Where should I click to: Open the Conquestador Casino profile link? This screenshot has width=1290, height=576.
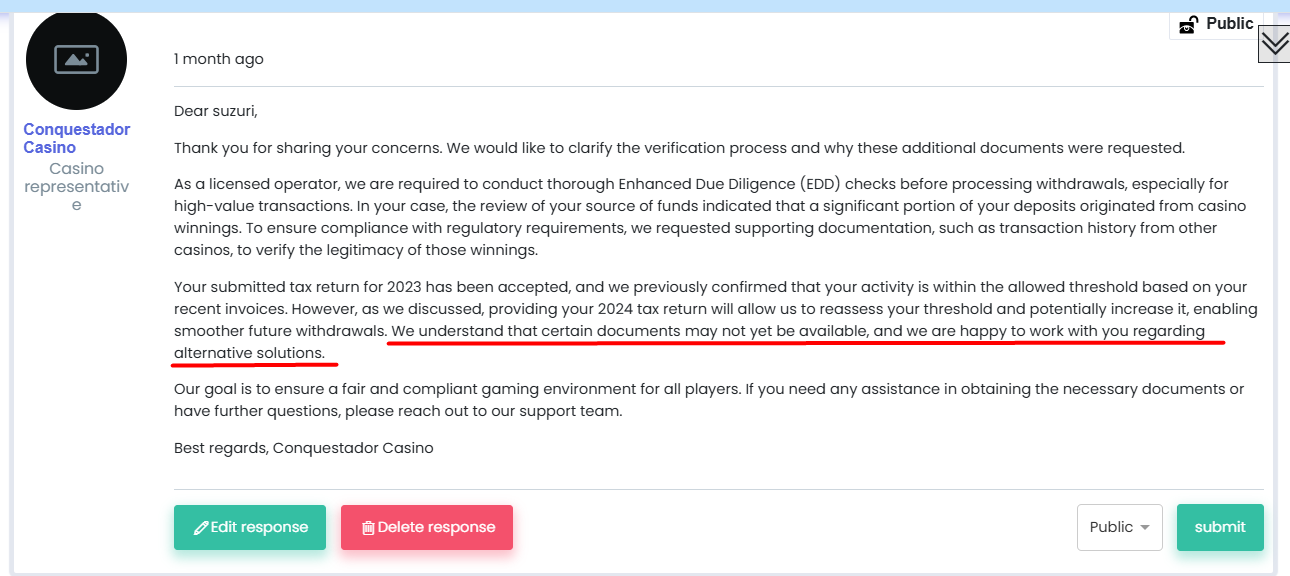pyautogui.click(x=77, y=138)
